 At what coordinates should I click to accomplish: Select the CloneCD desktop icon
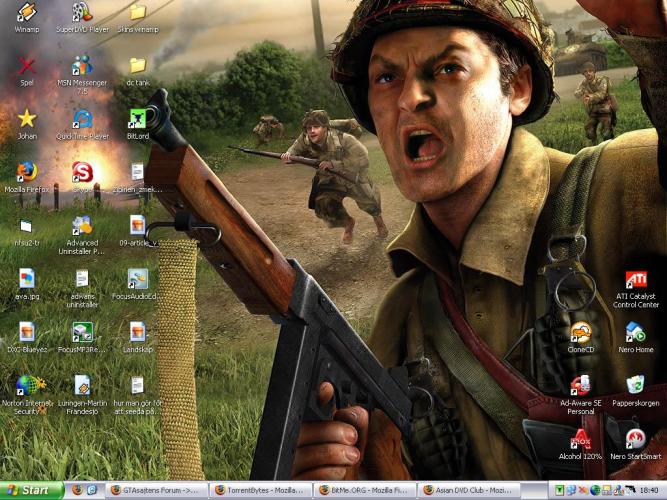(x=581, y=333)
